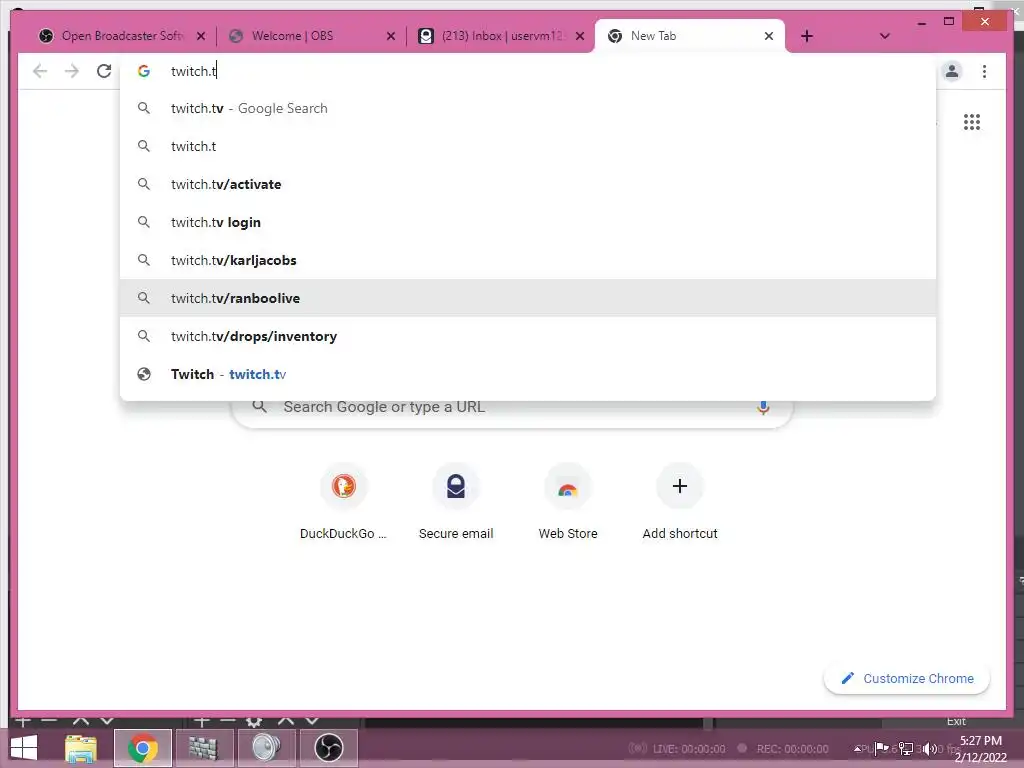Select 'twitch.tv/drops/inventory' suggestion
The image size is (1024, 768).
tap(528, 336)
